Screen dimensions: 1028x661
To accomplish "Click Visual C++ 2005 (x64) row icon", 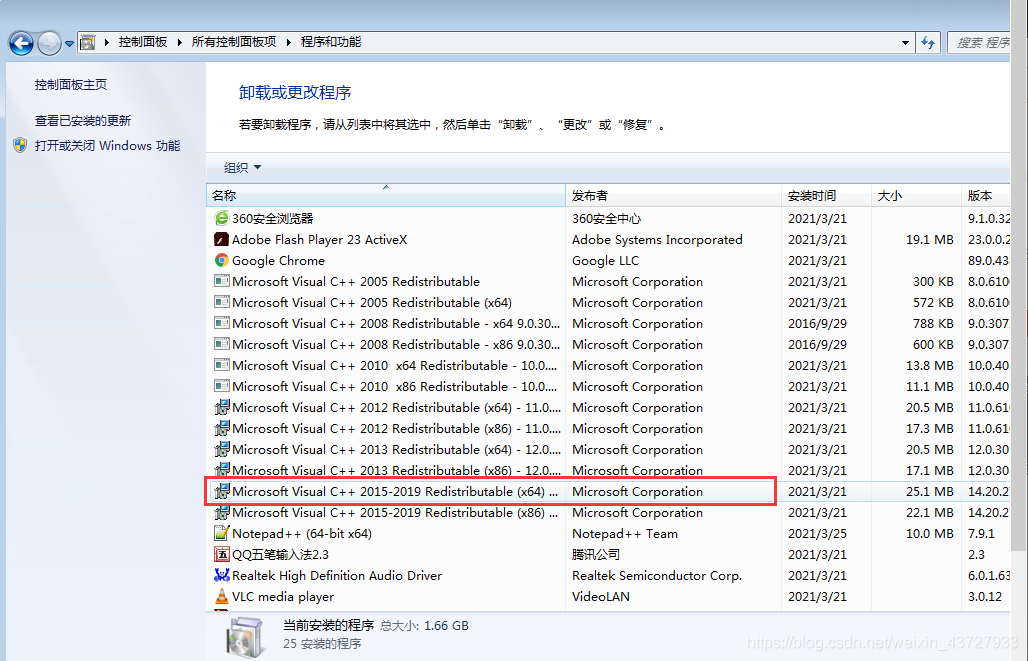I will 222,302.
